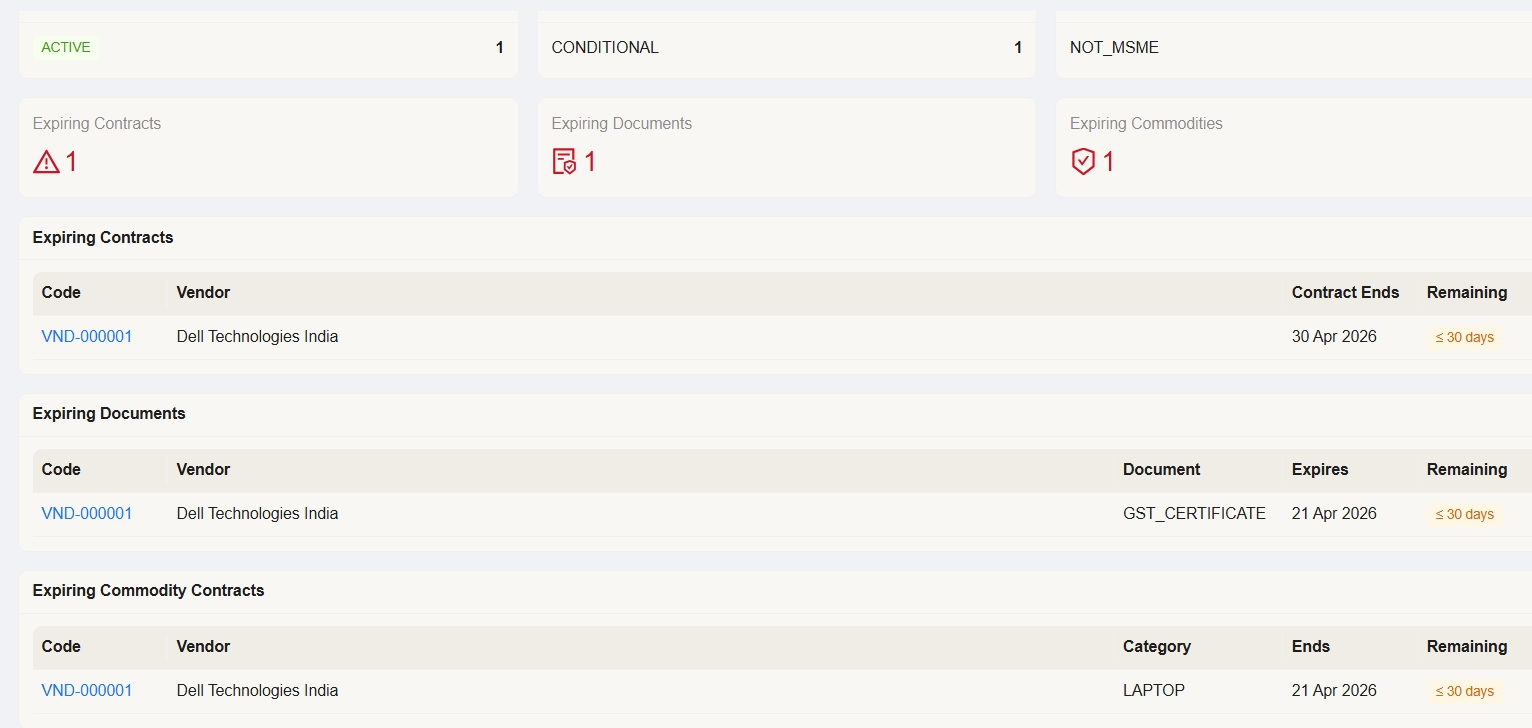
Task: Click the document icon in Expiring Documents card
Action: (x=564, y=162)
